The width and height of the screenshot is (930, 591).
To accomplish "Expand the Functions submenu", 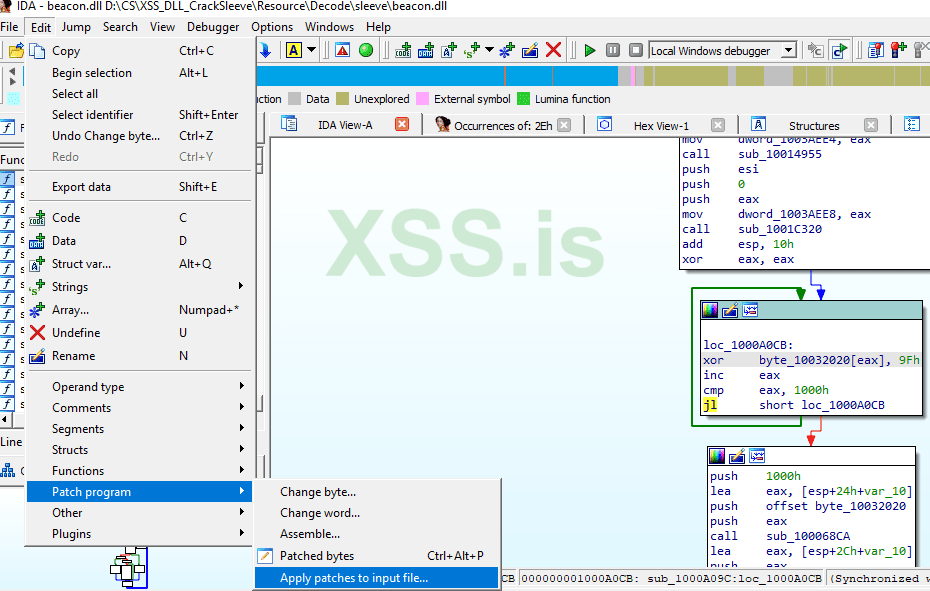I will coord(139,471).
